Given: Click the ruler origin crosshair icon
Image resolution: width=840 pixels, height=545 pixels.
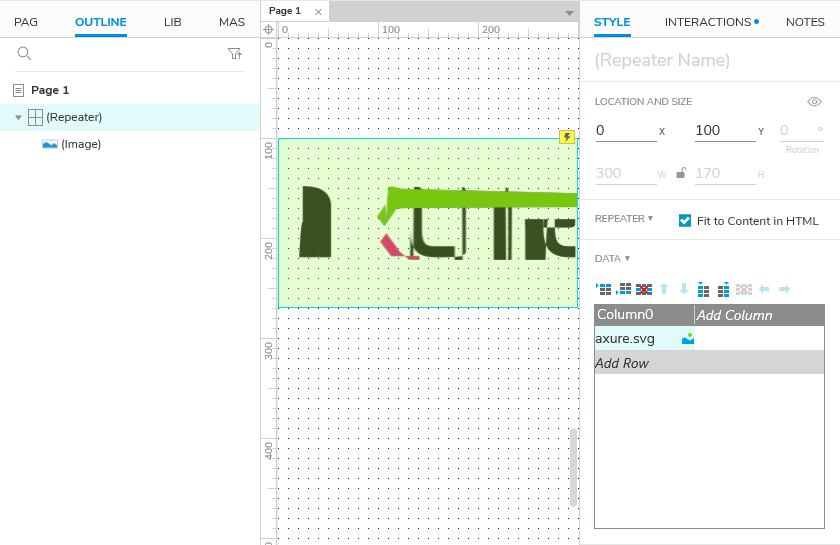Looking at the screenshot, I should [268, 29].
